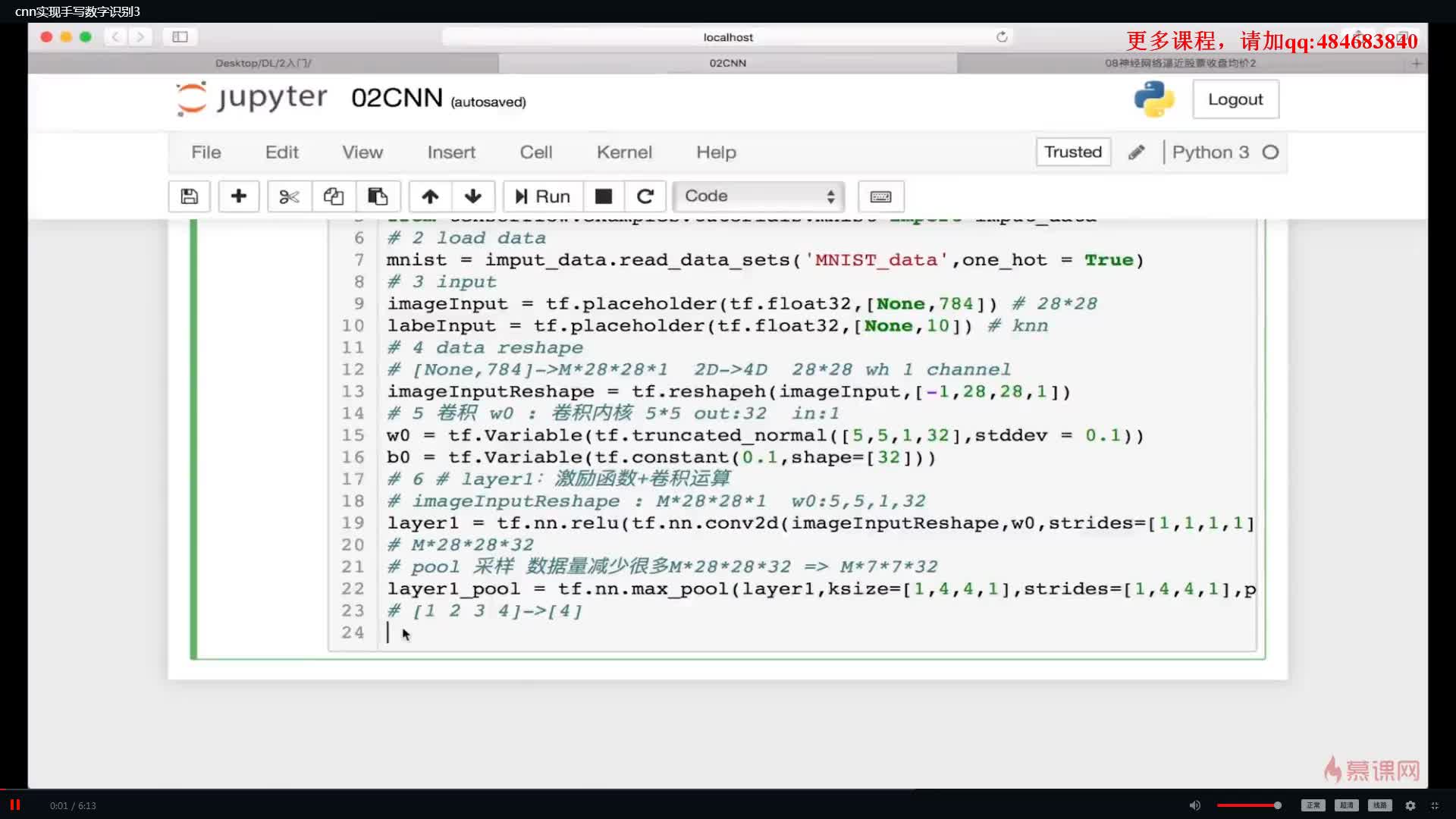This screenshot has height=819, width=1456.
Task: Click the play/pause playback control
Action: click(x=15, y=805)
